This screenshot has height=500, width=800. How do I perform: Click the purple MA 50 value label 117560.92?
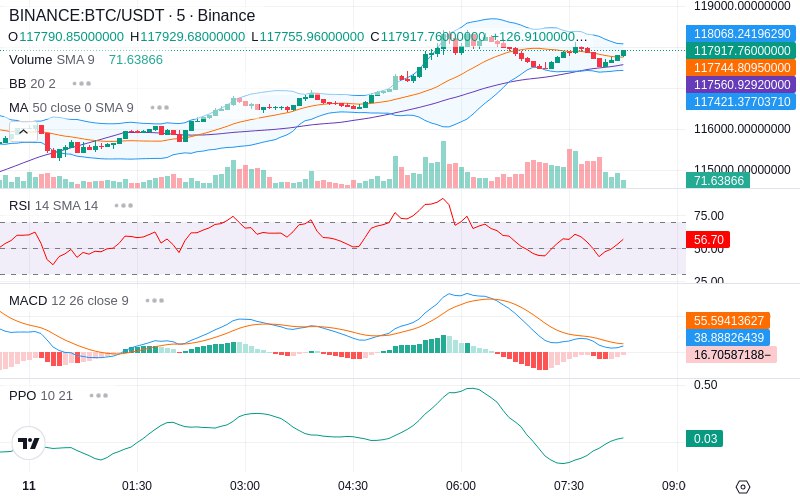pos(741,85)
